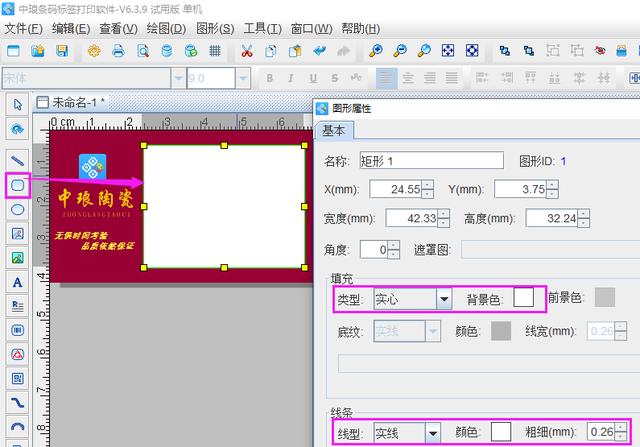640x447 pixels.
Task: Open existing file toolbar icon
Action: 38,51
